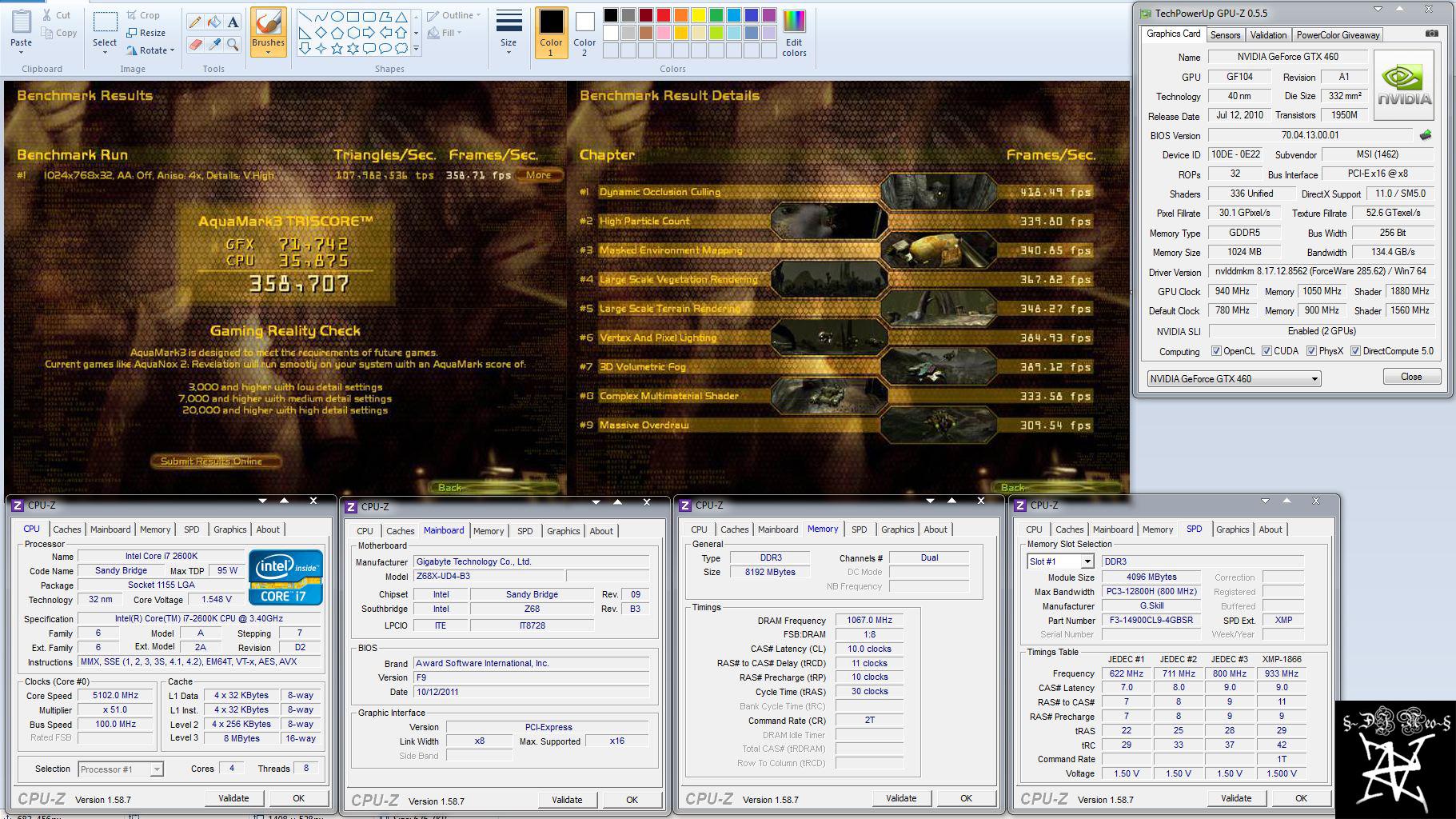This screenshot has width=1456, height=819.
Task: Click the Copy icon in Clipboard group
Action: click(x=48, y=33)
